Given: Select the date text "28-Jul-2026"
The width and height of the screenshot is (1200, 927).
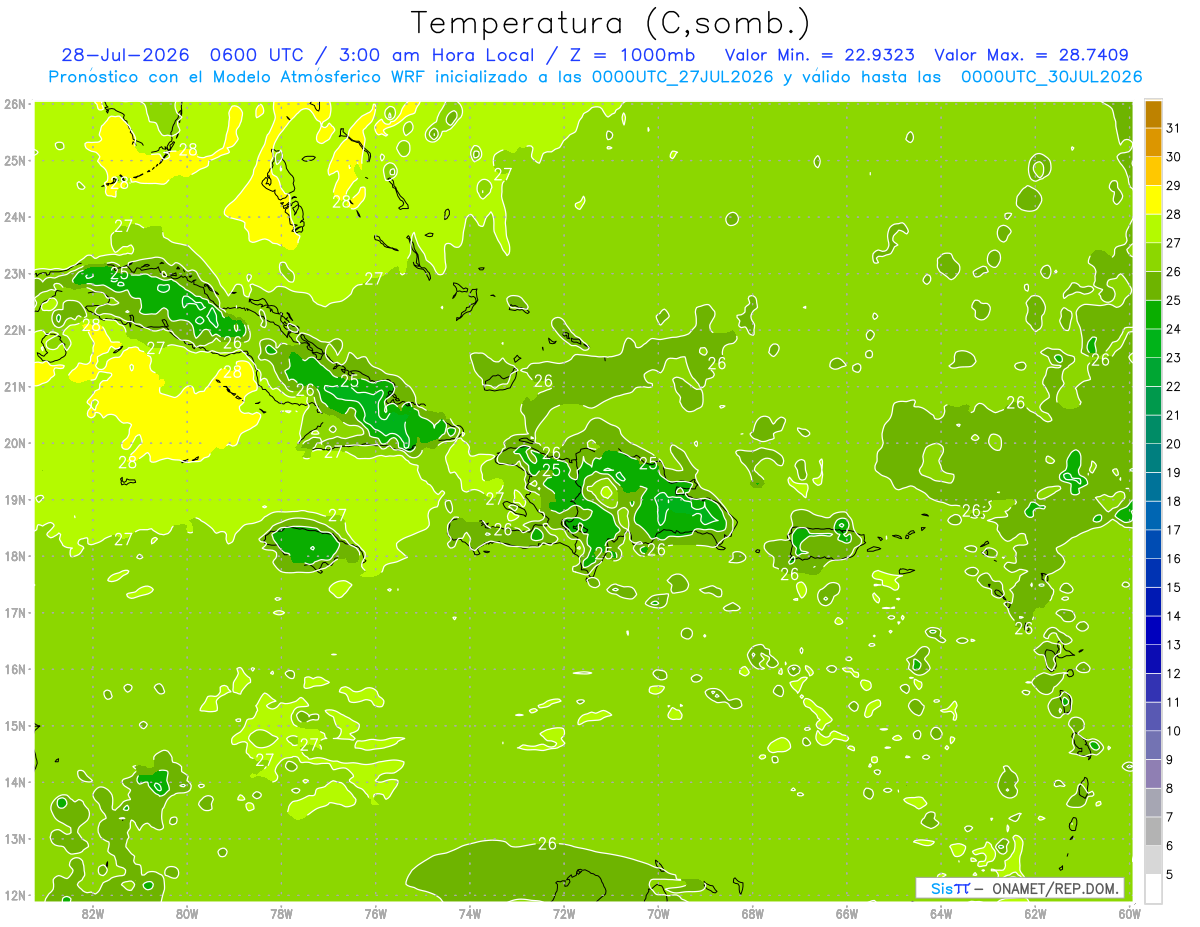Looking at the screenshot, I should pos(126,55).
